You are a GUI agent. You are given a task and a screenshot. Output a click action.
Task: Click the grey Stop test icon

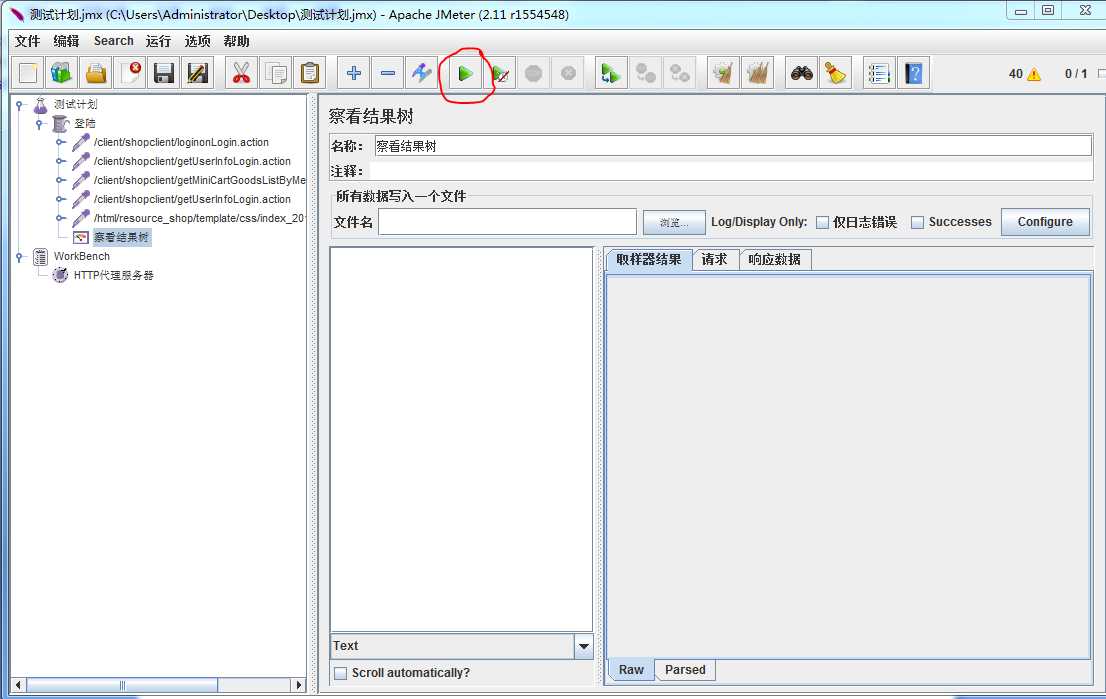[534, 73]
